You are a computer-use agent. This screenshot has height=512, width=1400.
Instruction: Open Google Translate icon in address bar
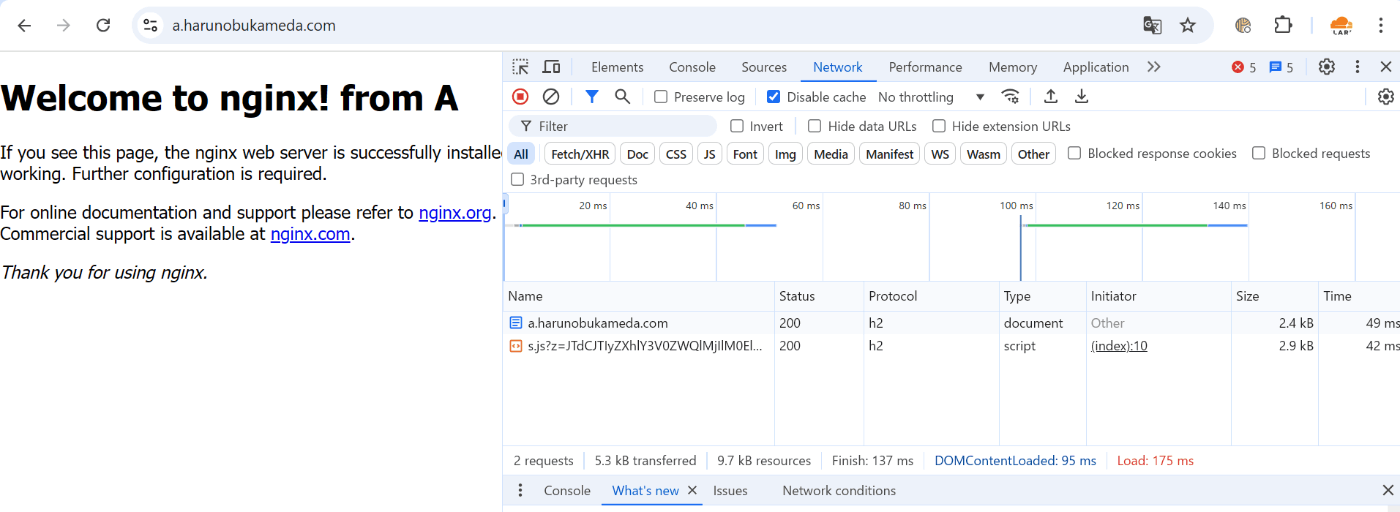tap(1152, 25)
